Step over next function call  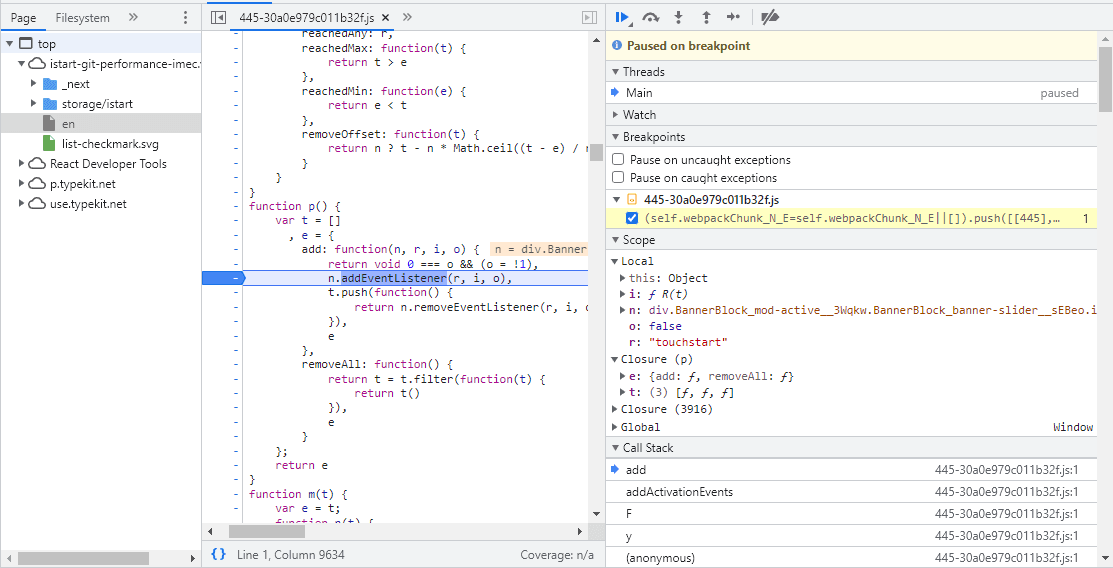(650, 17)
